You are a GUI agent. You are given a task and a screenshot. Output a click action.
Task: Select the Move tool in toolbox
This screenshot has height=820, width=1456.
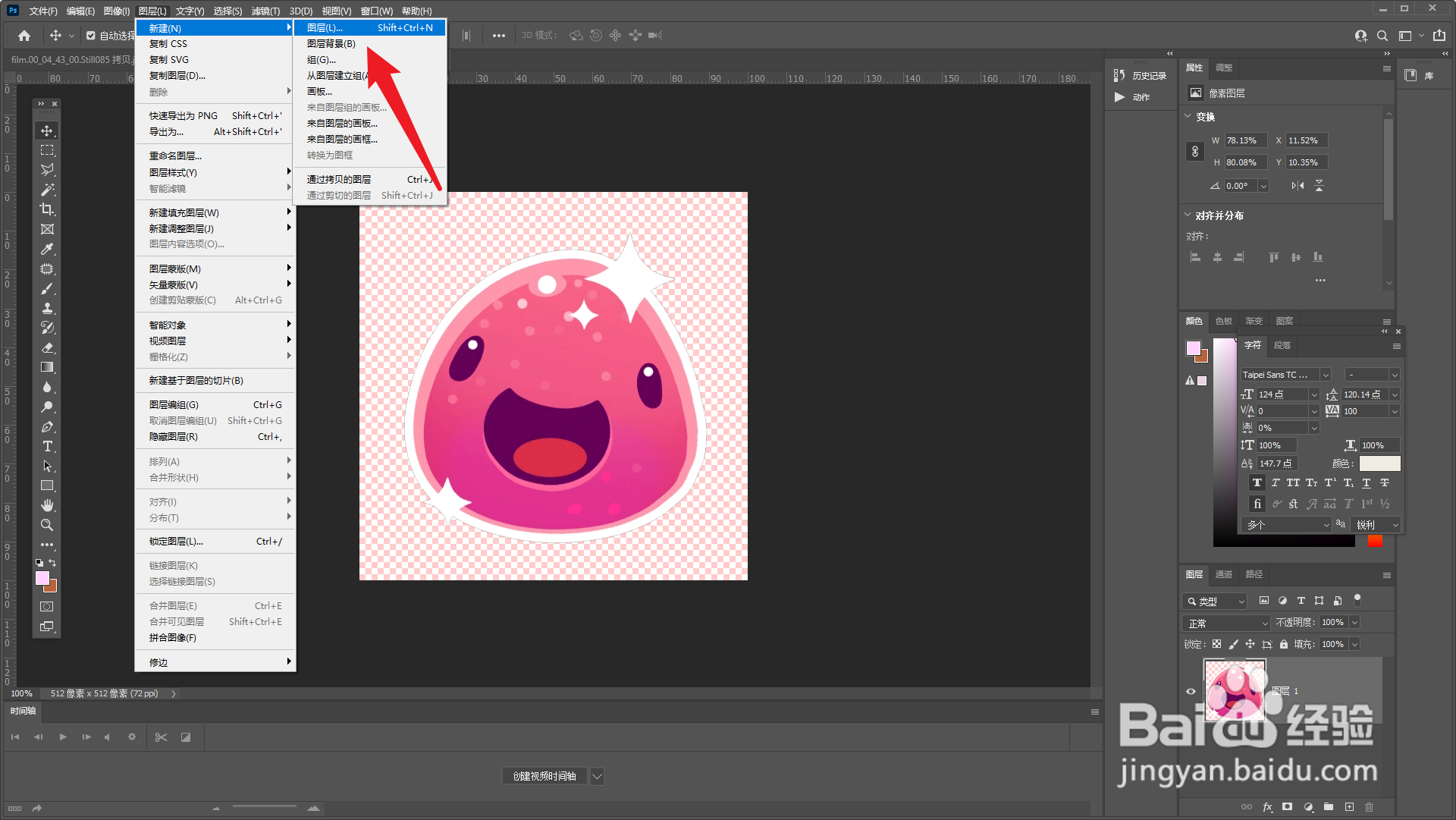pos(47,130)
